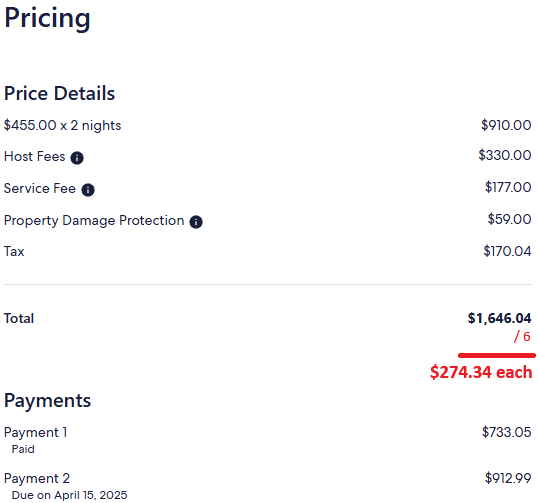Select the $455.00 x 2 nights line
This screenshot has height=503, width=539.
coord(62,125)
